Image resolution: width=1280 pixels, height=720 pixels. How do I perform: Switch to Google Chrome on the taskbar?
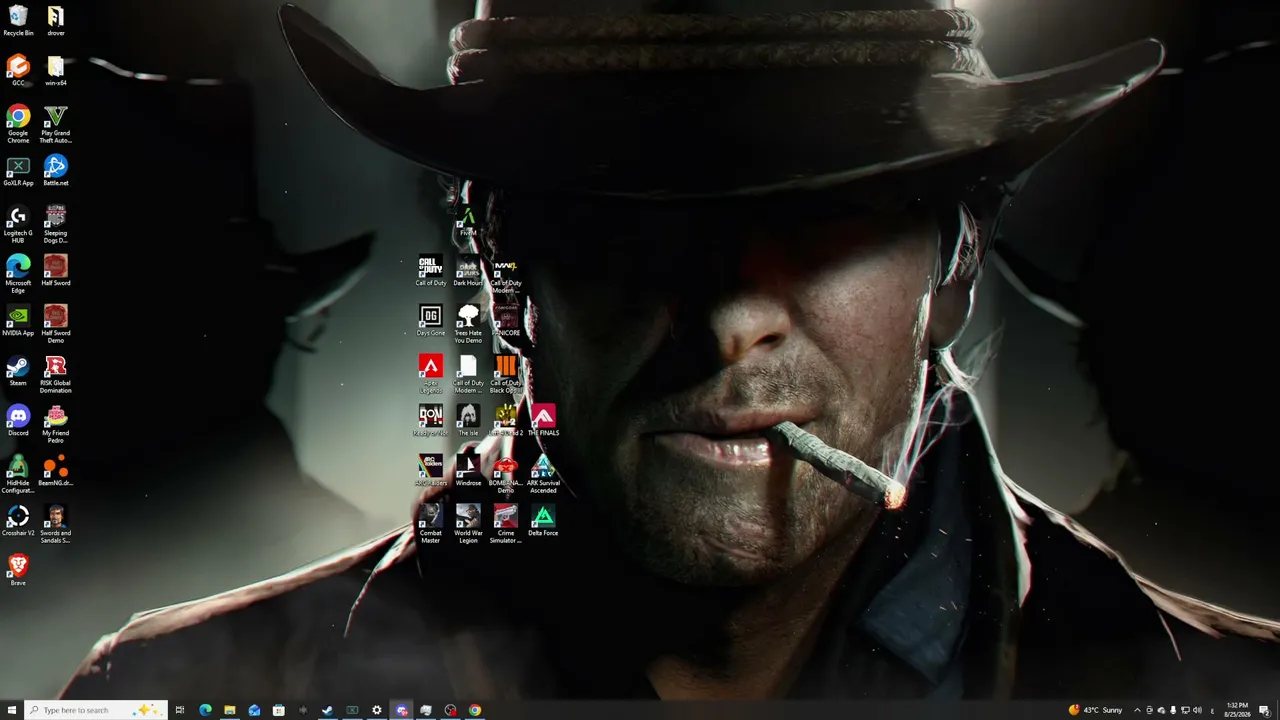[475, 710]
